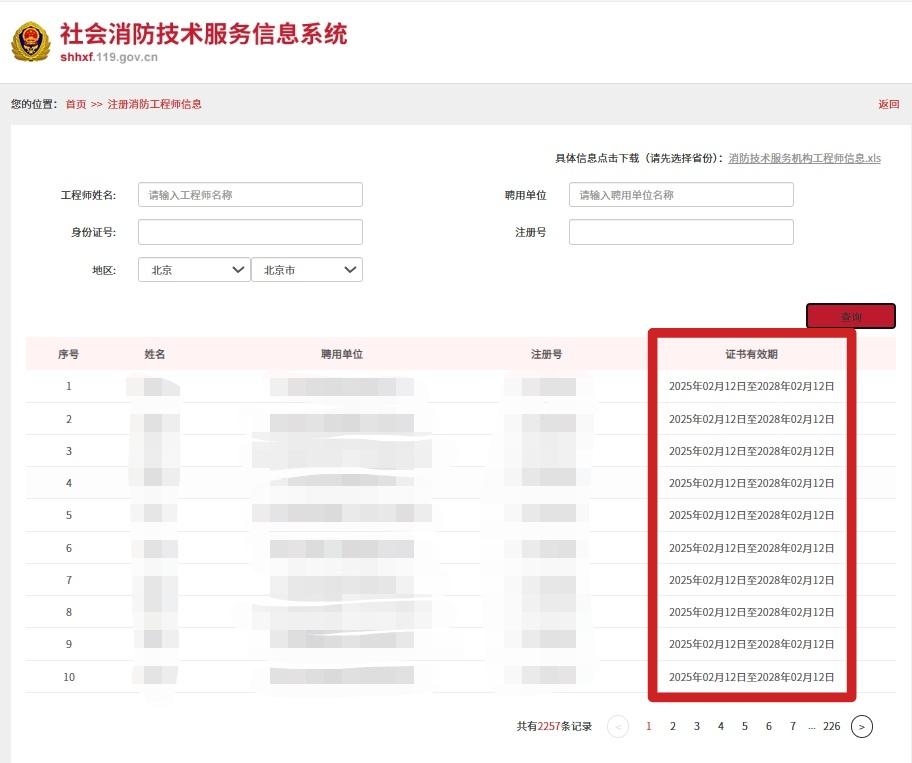Open the 北京 province dropdown
The height and width of the screenshot is (763, 912).
coord(194,270)
